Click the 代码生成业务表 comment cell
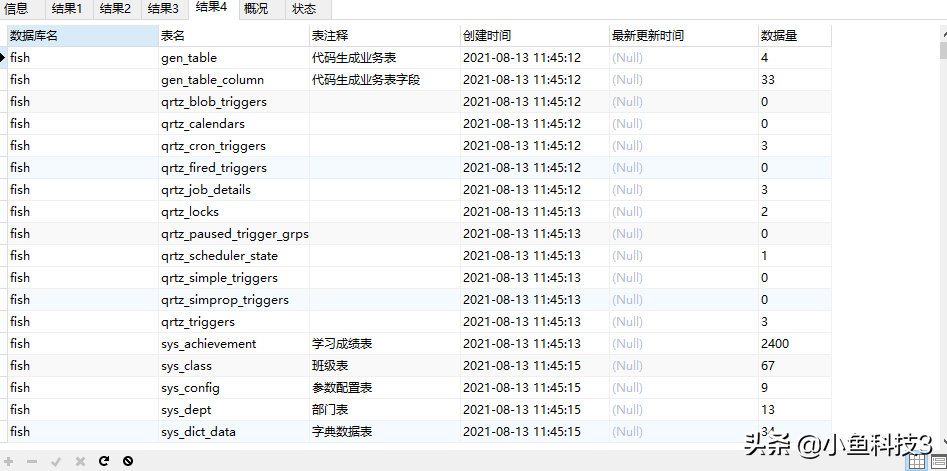Screen dimensions: 947x471 [385, 58]
